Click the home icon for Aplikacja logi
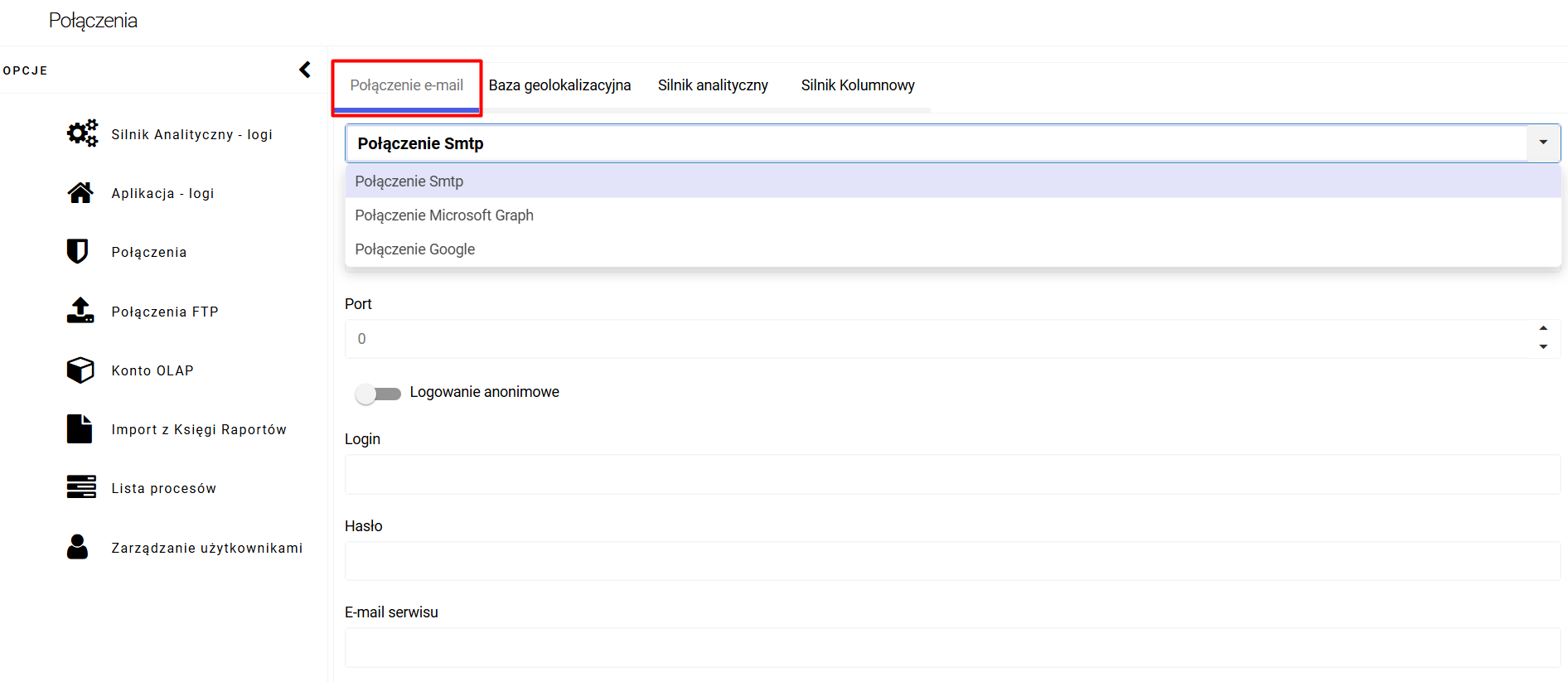The image size is (1568, 682). click(80, 193)
